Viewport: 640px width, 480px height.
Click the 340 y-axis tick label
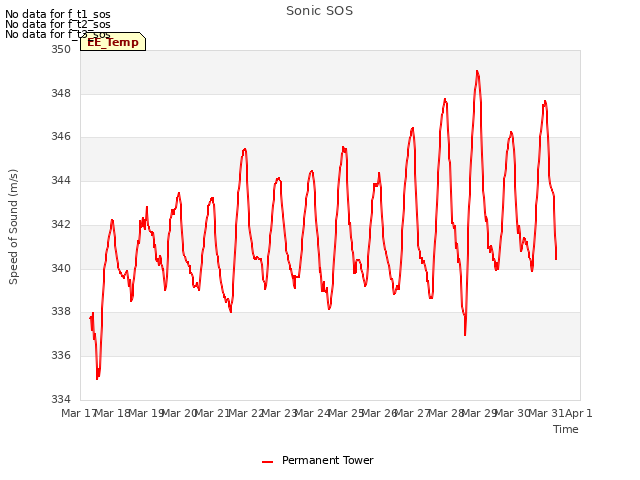pos(61,269)
